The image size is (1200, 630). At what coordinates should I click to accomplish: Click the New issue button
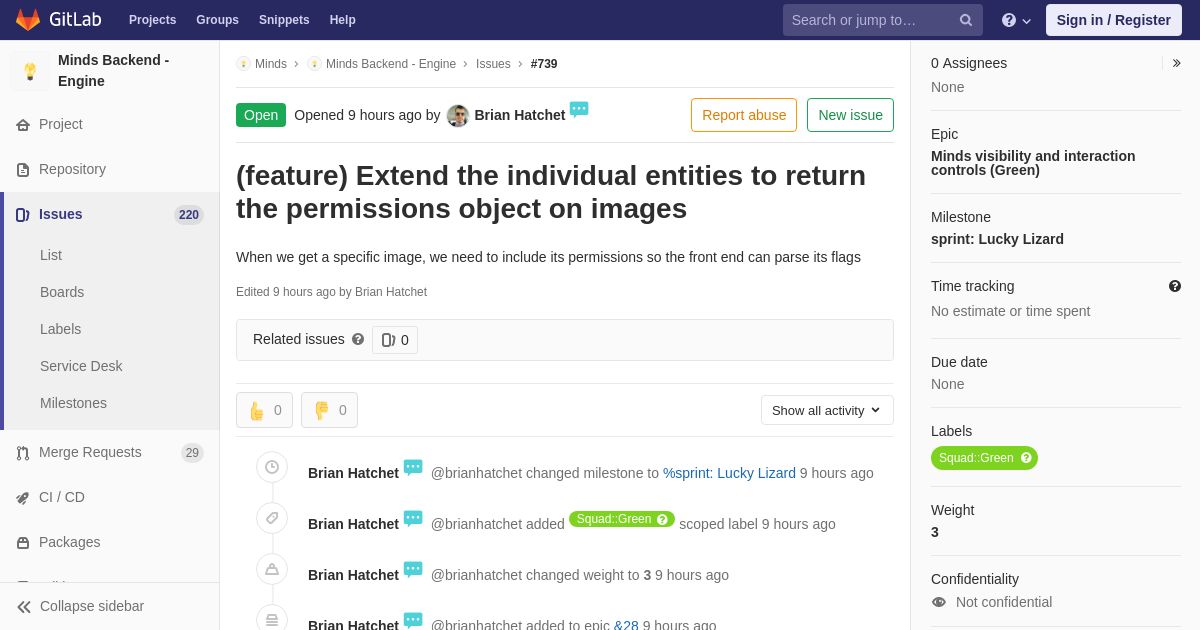point(850,115)
